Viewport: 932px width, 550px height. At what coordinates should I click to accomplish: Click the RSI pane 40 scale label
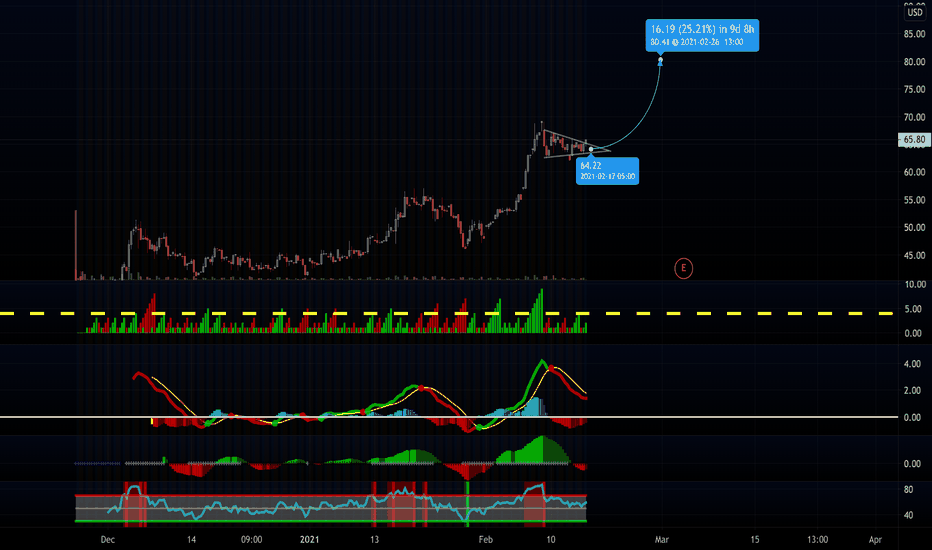point(908,516)
